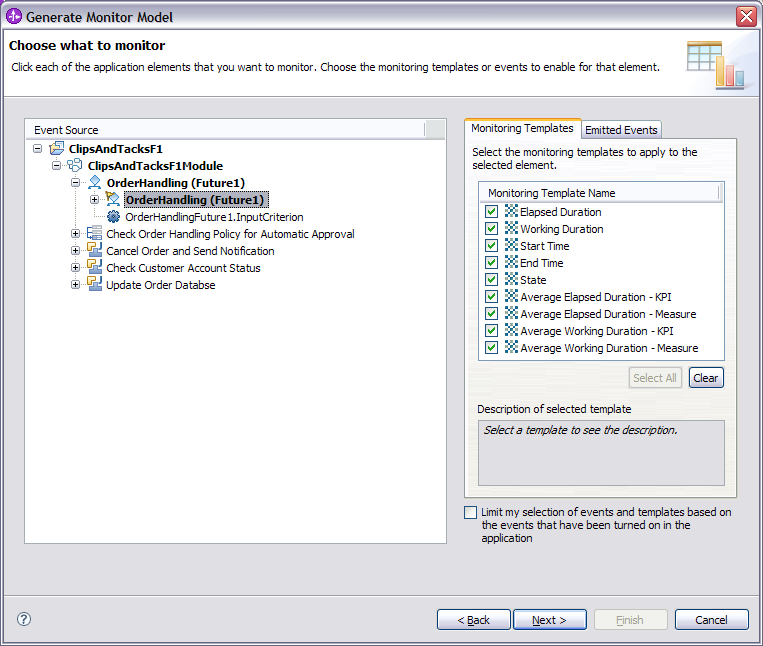Click the Average Working Duration - Measure icon
The width and height of the screenshot is (763, 646).
tap(511, 347)
